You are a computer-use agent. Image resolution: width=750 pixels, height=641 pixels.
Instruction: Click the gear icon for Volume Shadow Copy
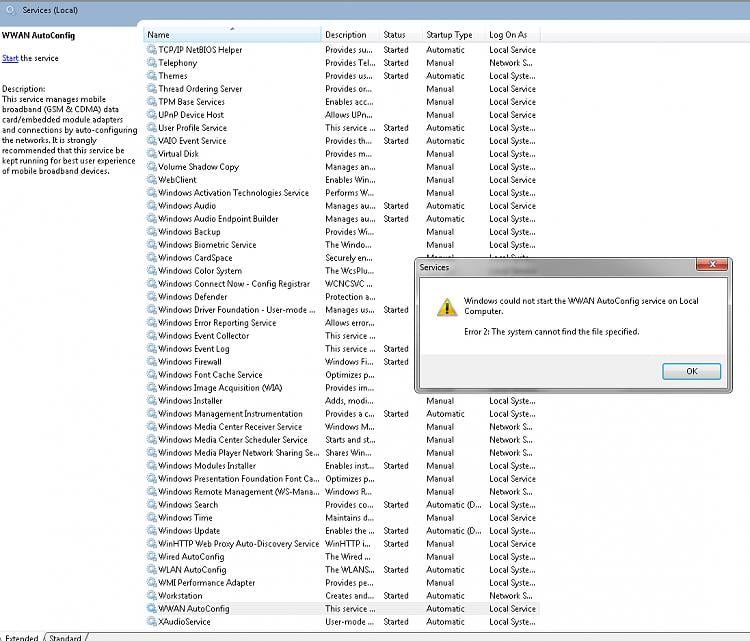(152, 166)
